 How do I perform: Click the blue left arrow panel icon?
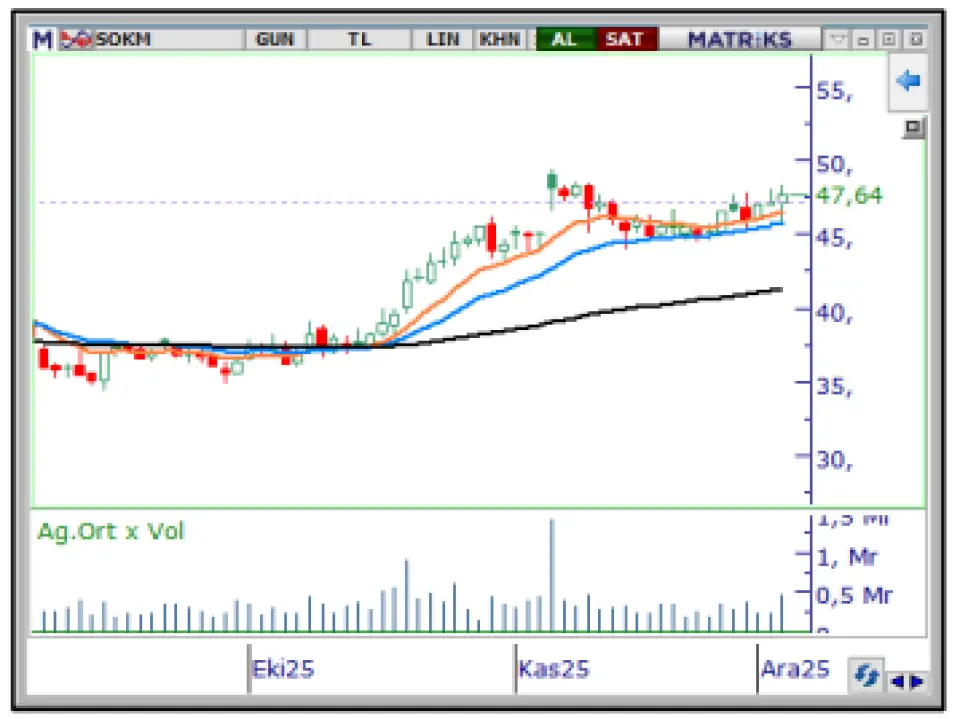(908, 81)
